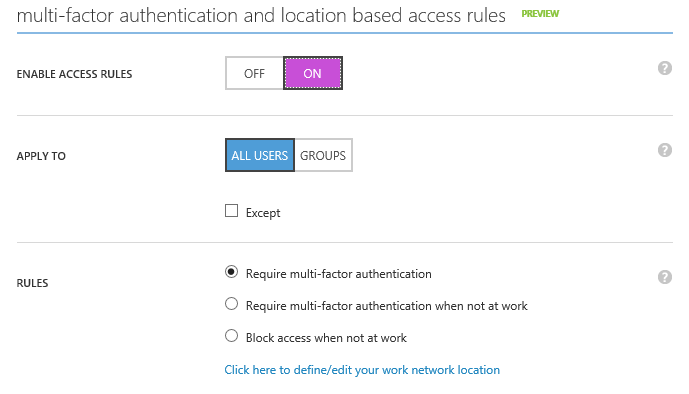Viewport: 689px width, 394px height.
Task: Click 'Block access' option label text
Action: coord(326,338)
